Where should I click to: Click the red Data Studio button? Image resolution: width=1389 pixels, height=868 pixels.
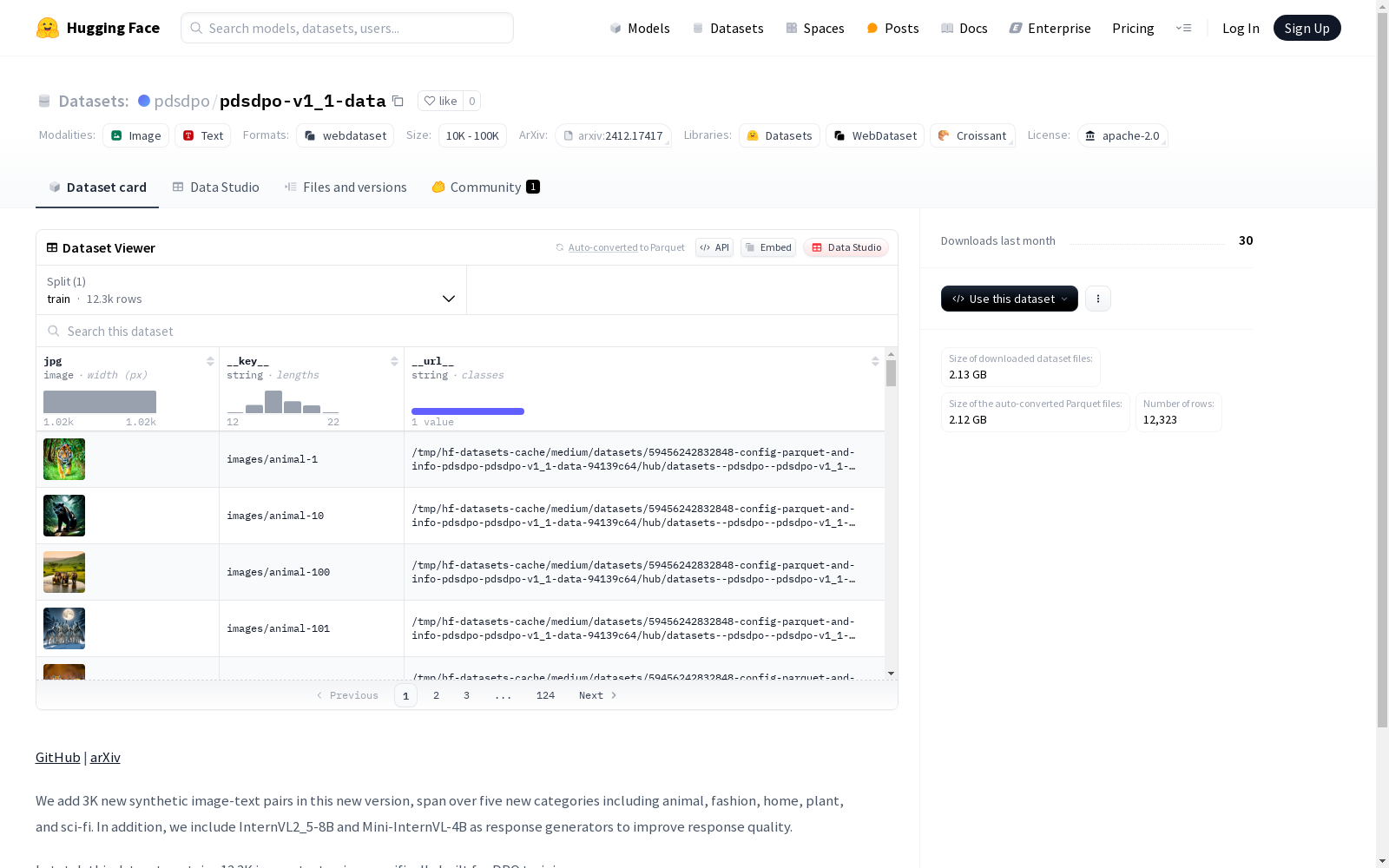[x=846, y=247]
